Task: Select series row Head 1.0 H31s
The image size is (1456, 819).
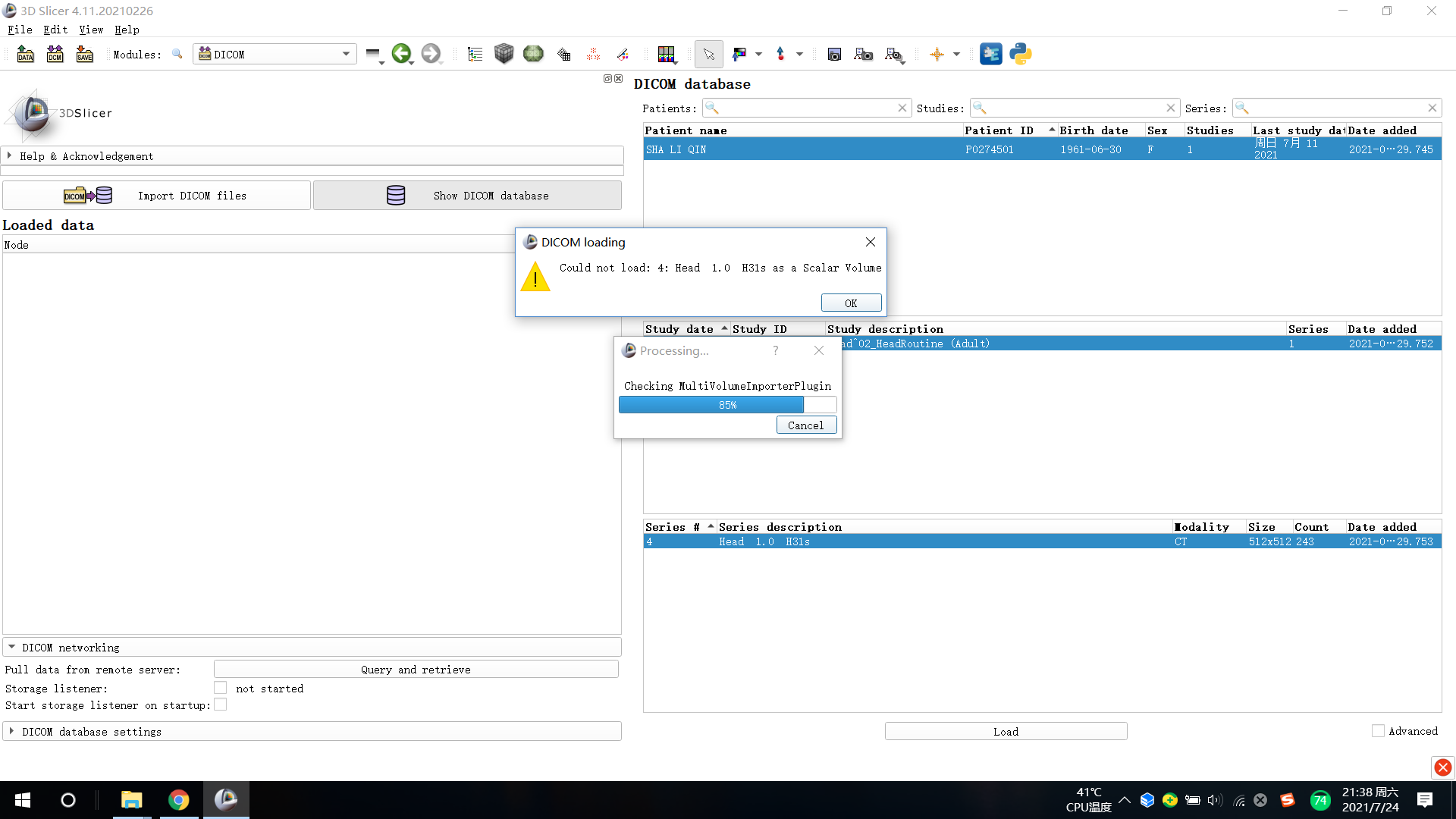Action: pos(1042,541)
